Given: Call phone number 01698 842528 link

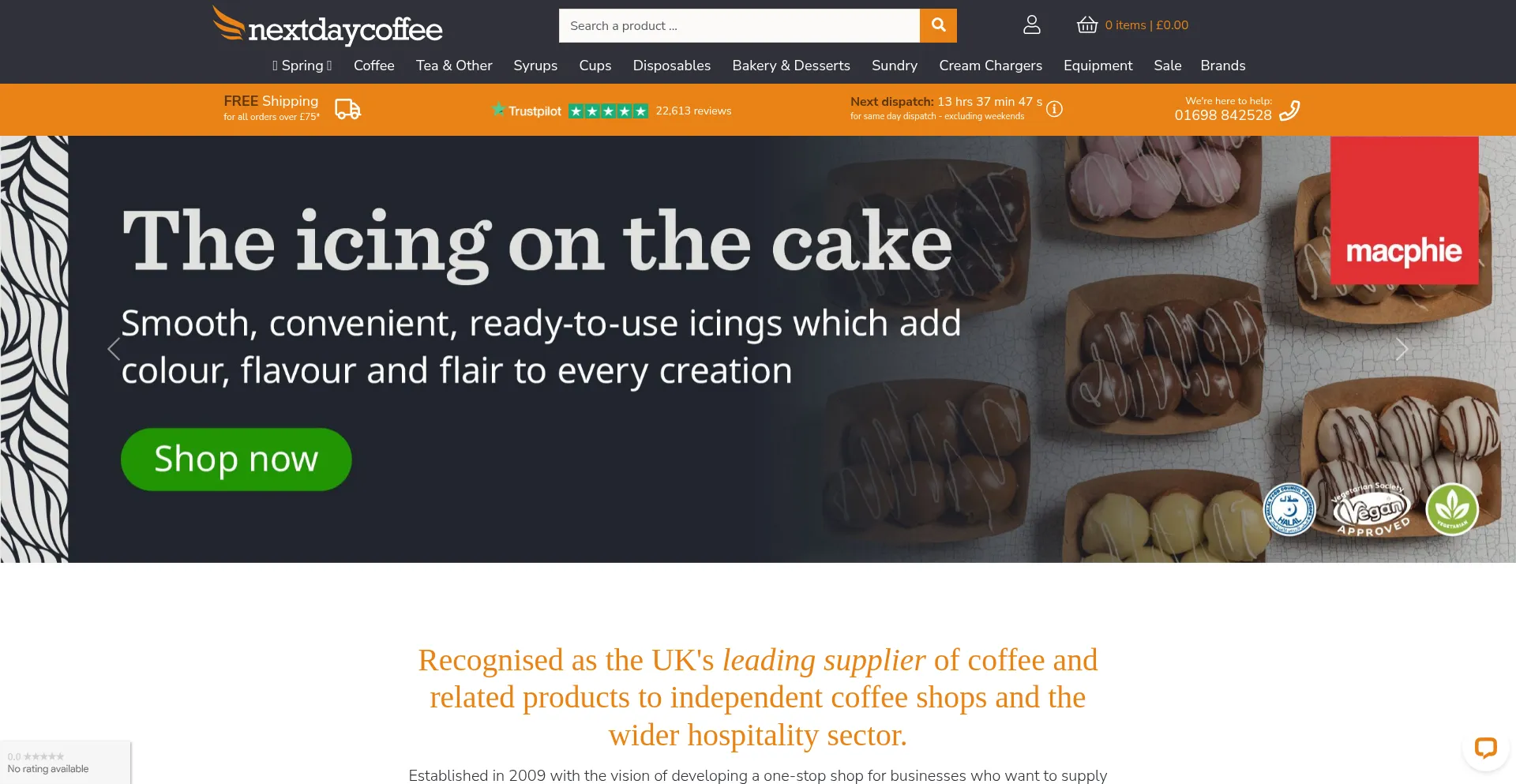Looking at the screenshot, I should (x=1223, y=115).
